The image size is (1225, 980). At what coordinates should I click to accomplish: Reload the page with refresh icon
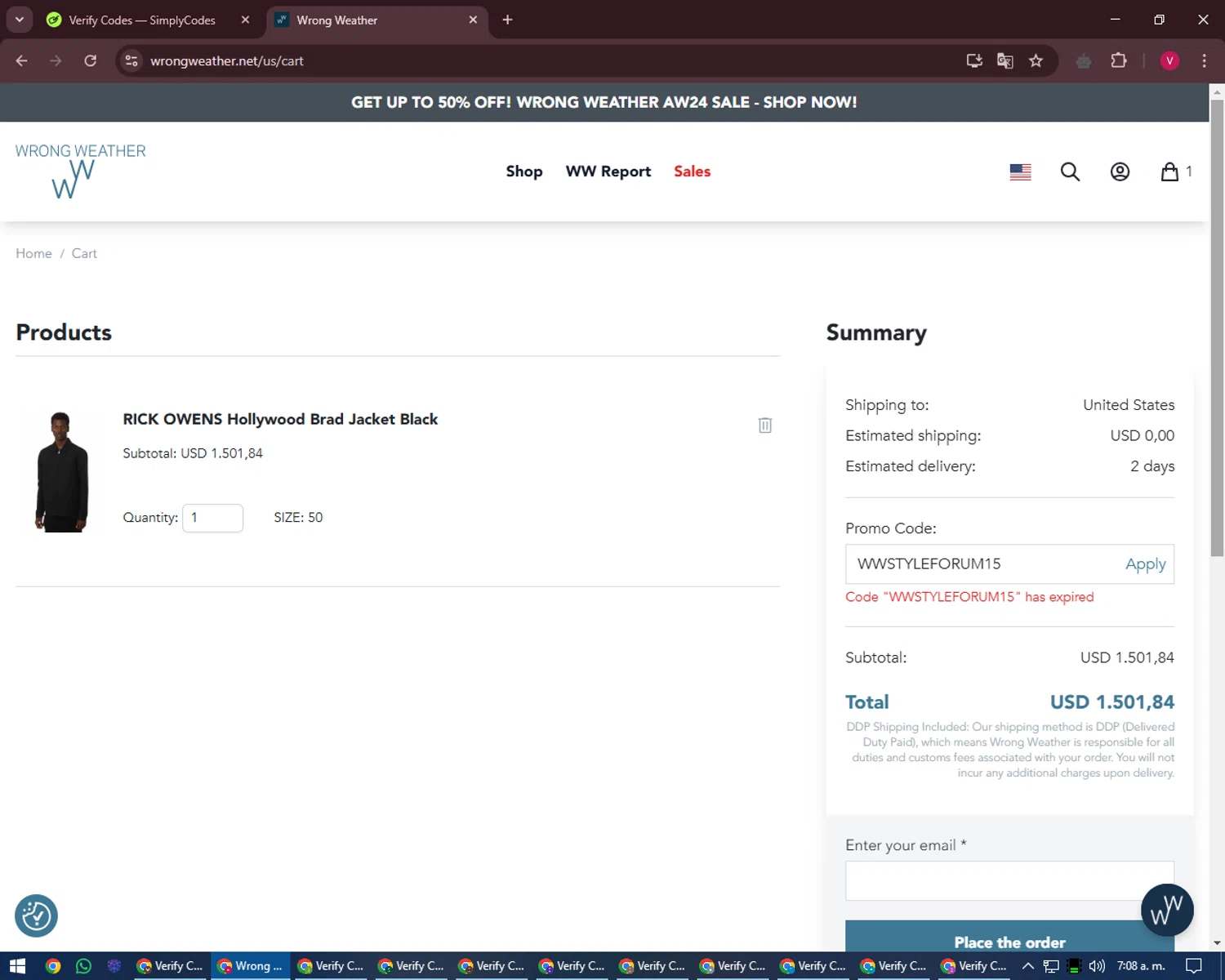[x=91, y=60]
